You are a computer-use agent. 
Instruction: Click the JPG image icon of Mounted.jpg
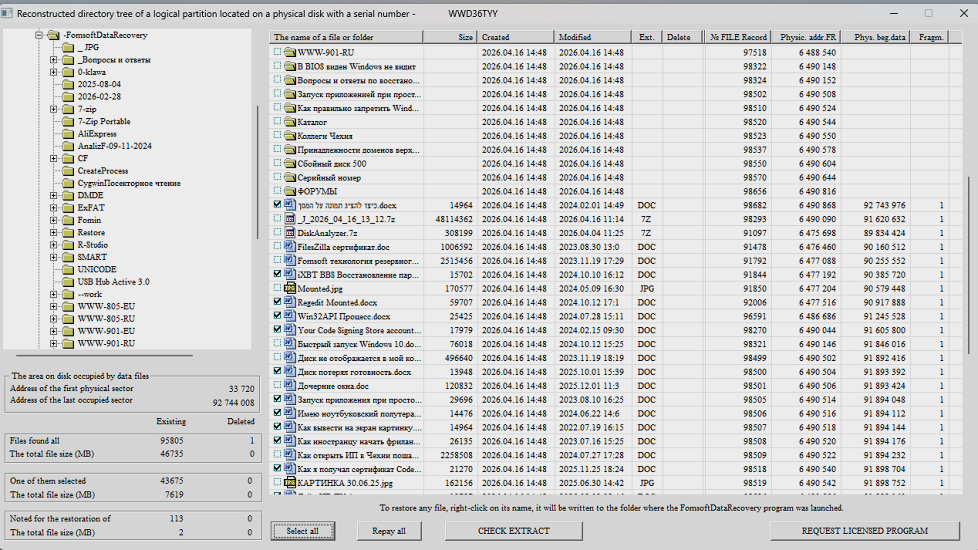[290, 288]
